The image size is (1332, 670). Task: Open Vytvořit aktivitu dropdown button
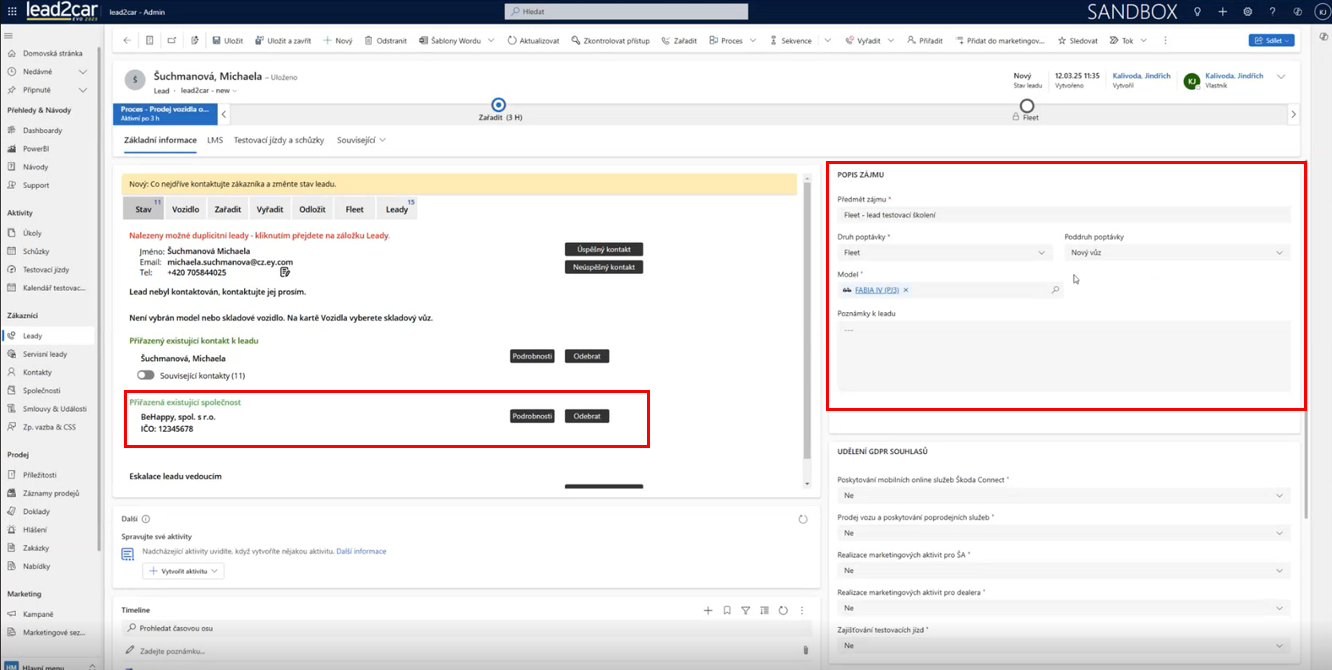coord(184,571)
